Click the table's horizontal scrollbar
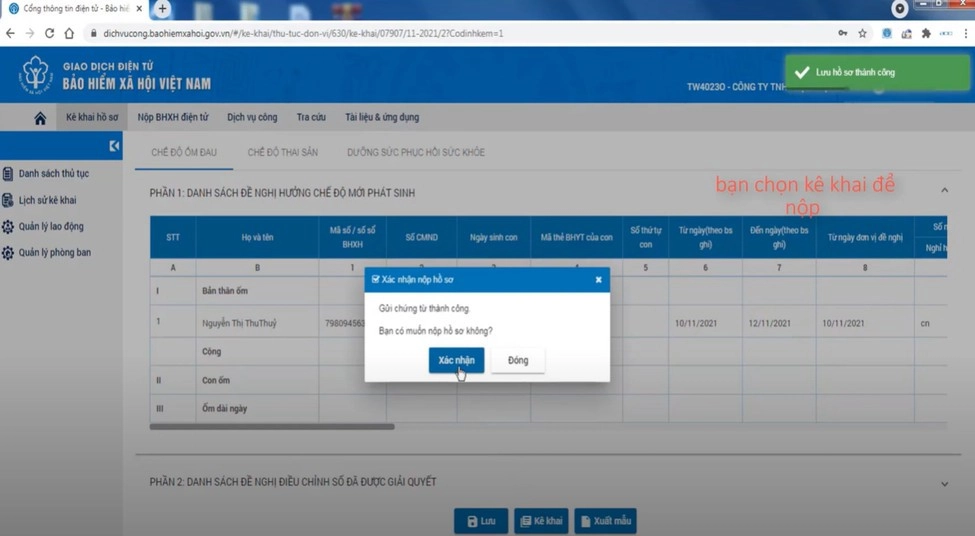Viewport: 975px width, 536px height. click(x=272, y=427)
